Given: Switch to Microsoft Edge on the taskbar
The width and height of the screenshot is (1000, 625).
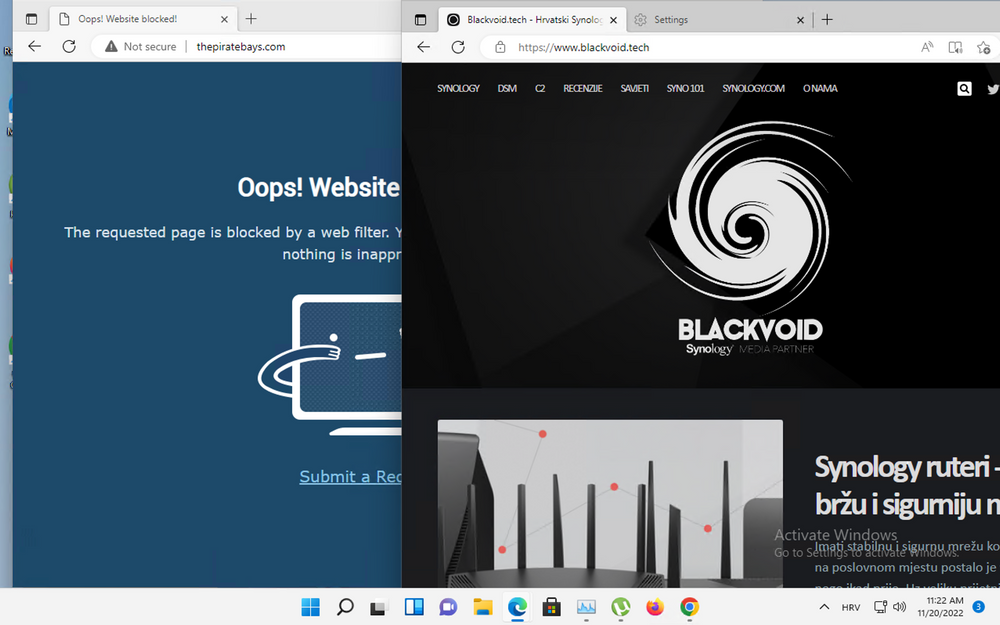Looking at the screenshot, I should click(x=517, y=607).
